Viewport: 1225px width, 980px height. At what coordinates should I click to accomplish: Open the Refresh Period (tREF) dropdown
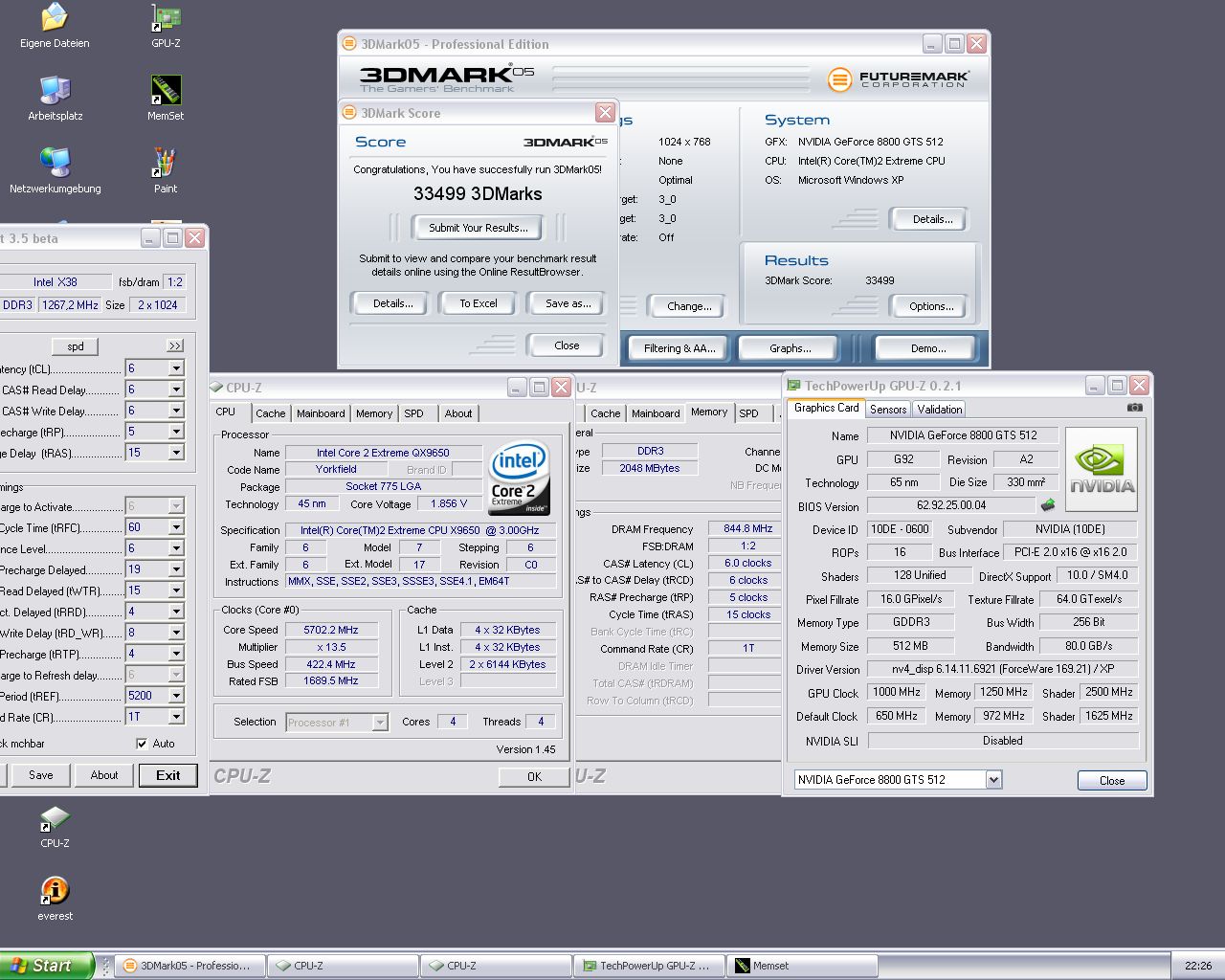[176, 696]
